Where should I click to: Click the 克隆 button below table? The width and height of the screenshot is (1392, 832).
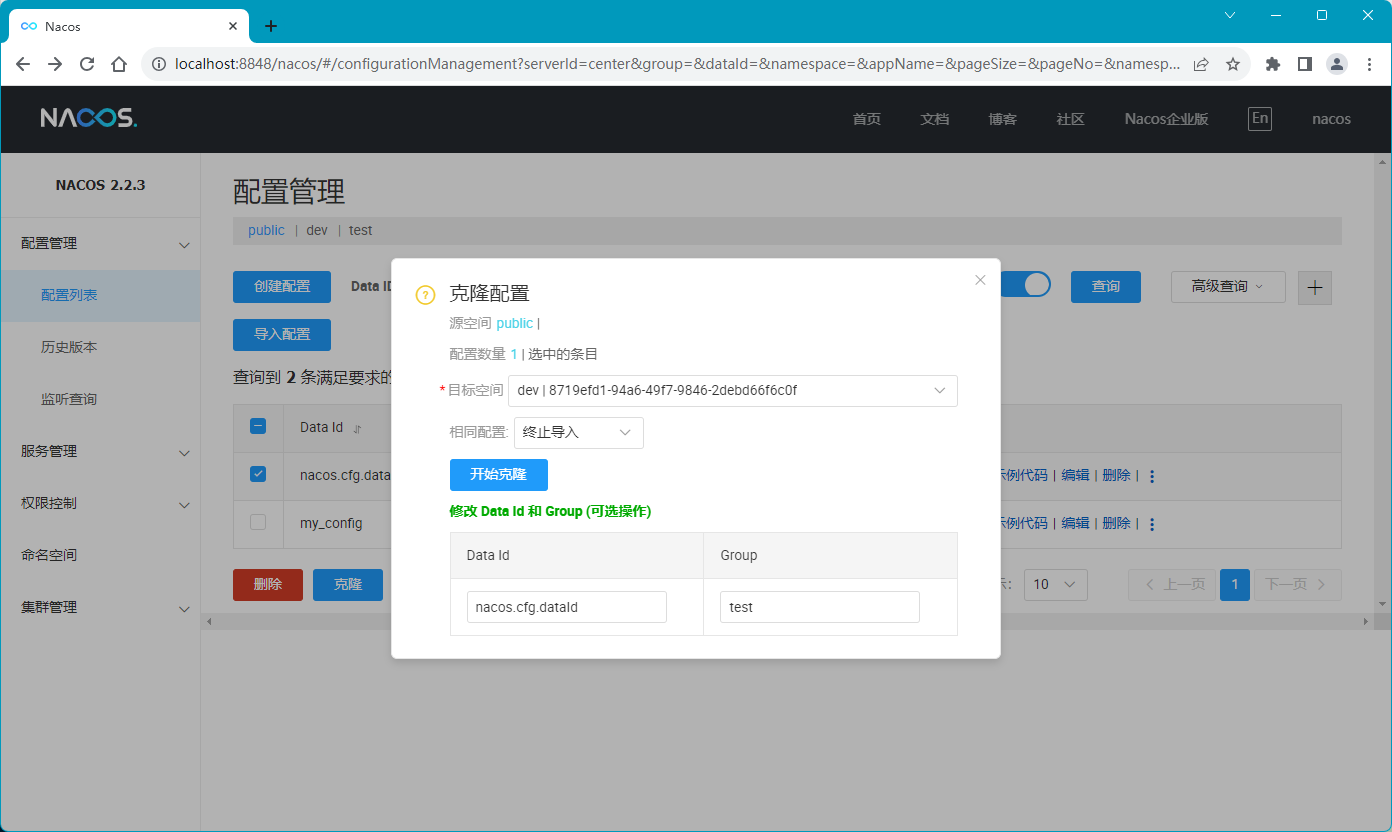point(348,585)
